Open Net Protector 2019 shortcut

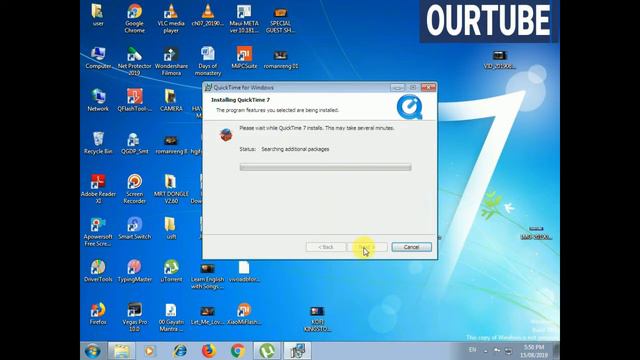click(x=134, y=61)
